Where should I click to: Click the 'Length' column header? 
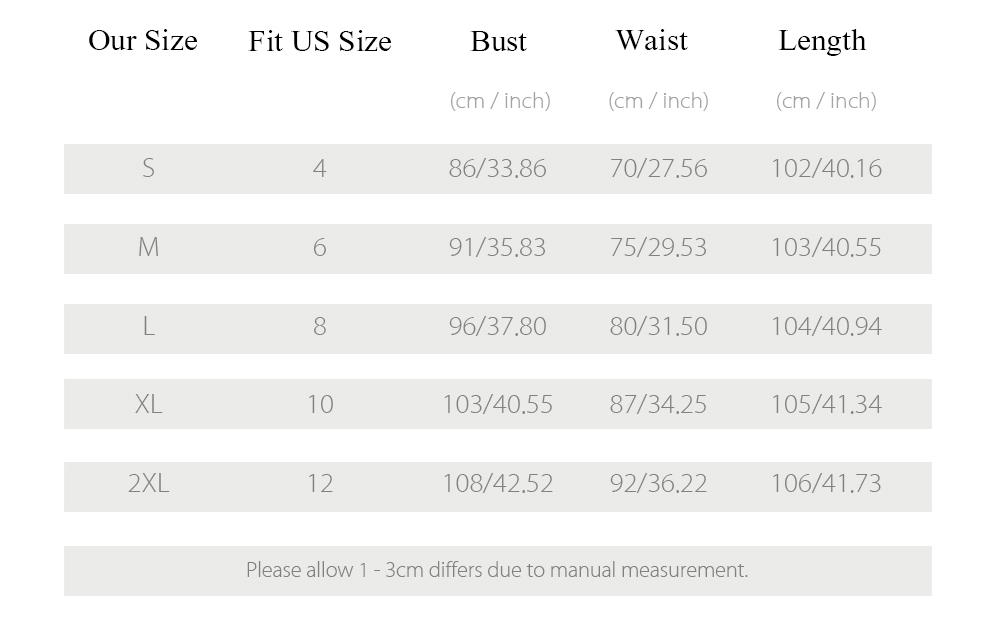822,41
